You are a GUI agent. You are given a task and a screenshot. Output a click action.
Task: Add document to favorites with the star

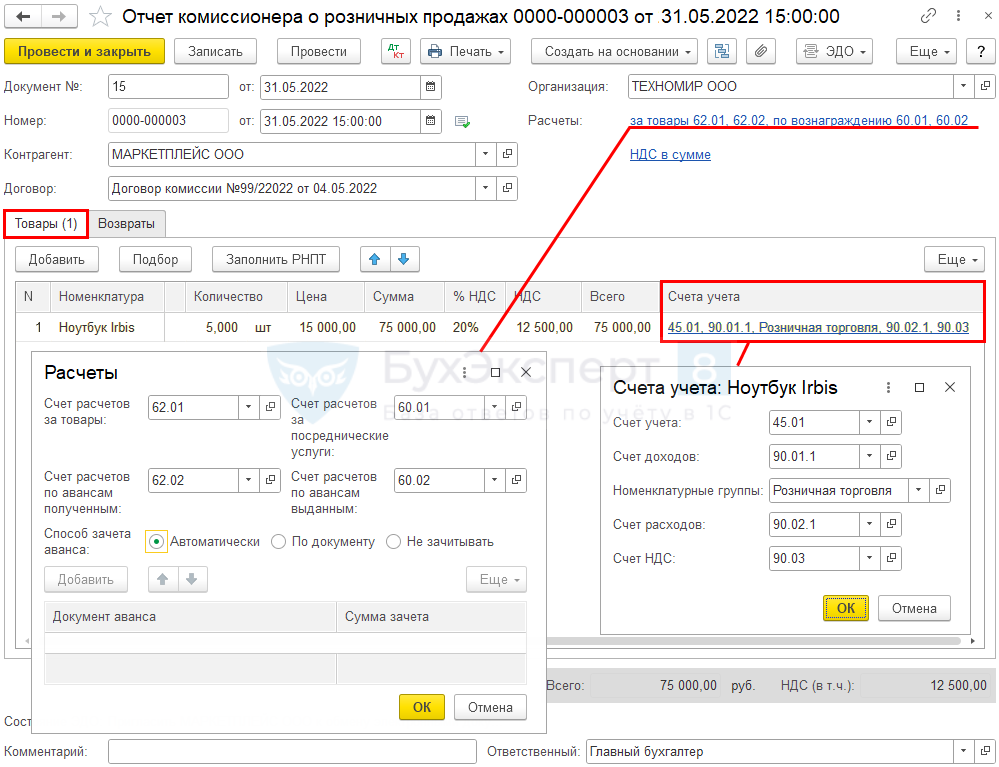(100, 17)
